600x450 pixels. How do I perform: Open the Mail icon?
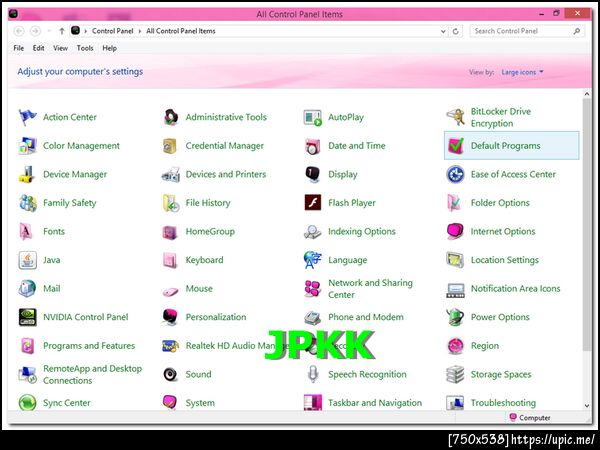point(27,289)
